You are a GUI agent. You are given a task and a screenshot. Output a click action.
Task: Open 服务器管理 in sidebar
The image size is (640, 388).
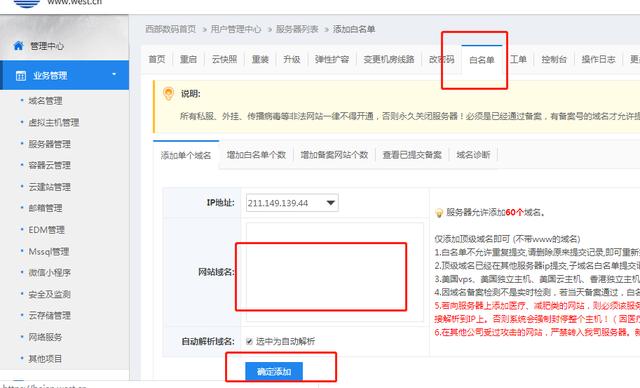49,144
